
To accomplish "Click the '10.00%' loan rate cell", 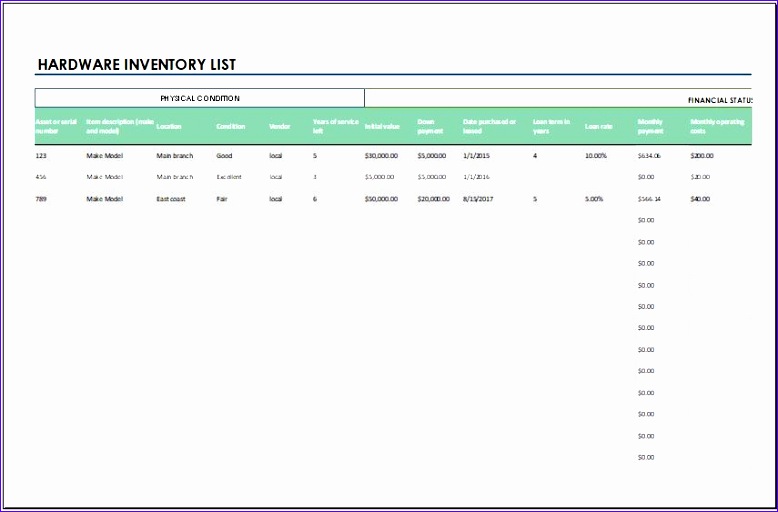I will point(596,156).
